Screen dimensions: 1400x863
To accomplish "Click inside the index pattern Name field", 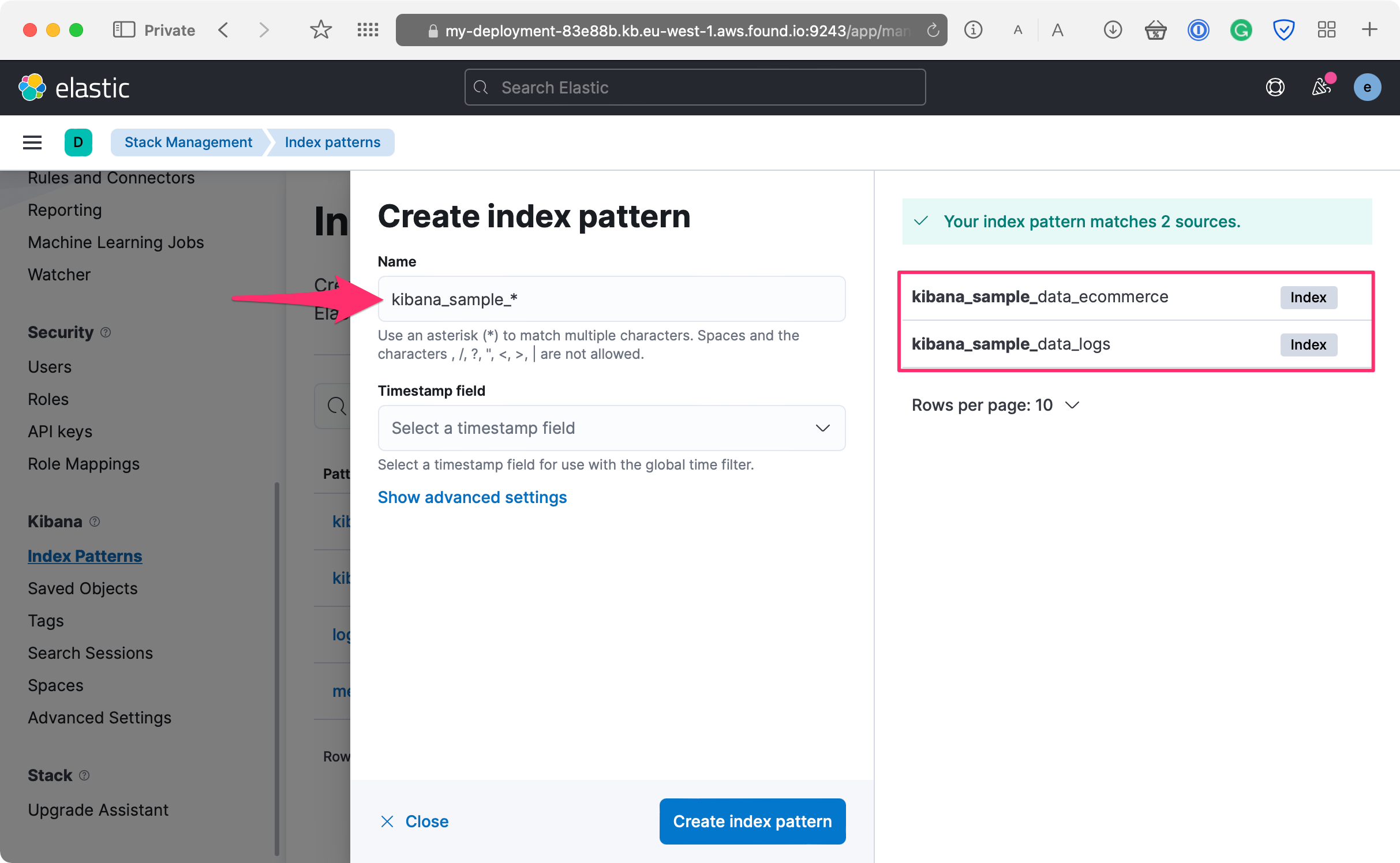I will (611, 299).
